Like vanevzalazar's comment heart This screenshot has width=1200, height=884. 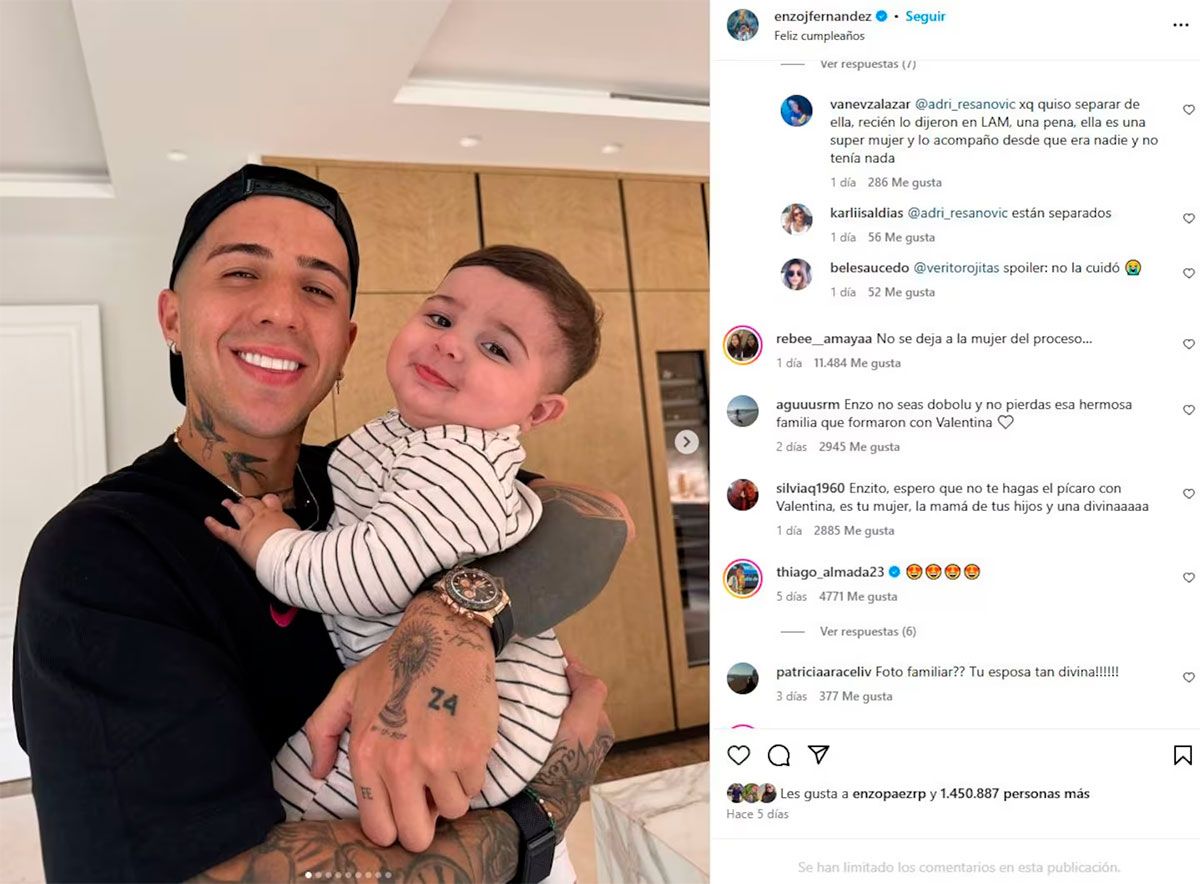click(x=1189, y=110)
